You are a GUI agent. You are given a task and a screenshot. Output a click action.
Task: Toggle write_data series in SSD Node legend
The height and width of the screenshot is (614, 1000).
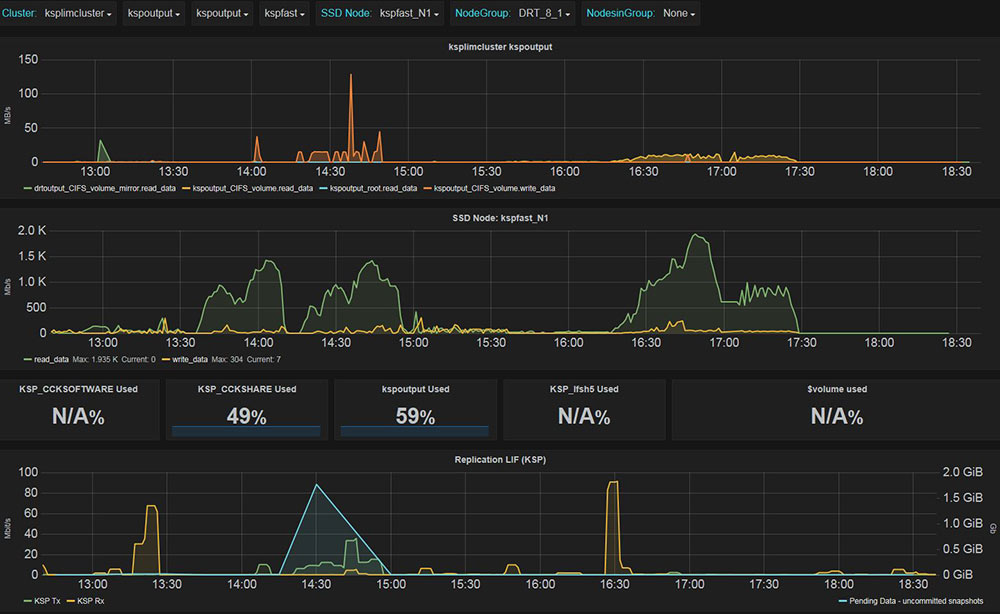tap(185, 360)
